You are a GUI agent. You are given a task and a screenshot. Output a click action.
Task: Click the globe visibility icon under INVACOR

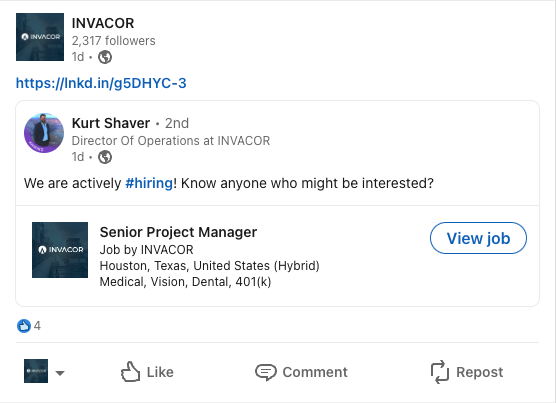click(105, 57)
